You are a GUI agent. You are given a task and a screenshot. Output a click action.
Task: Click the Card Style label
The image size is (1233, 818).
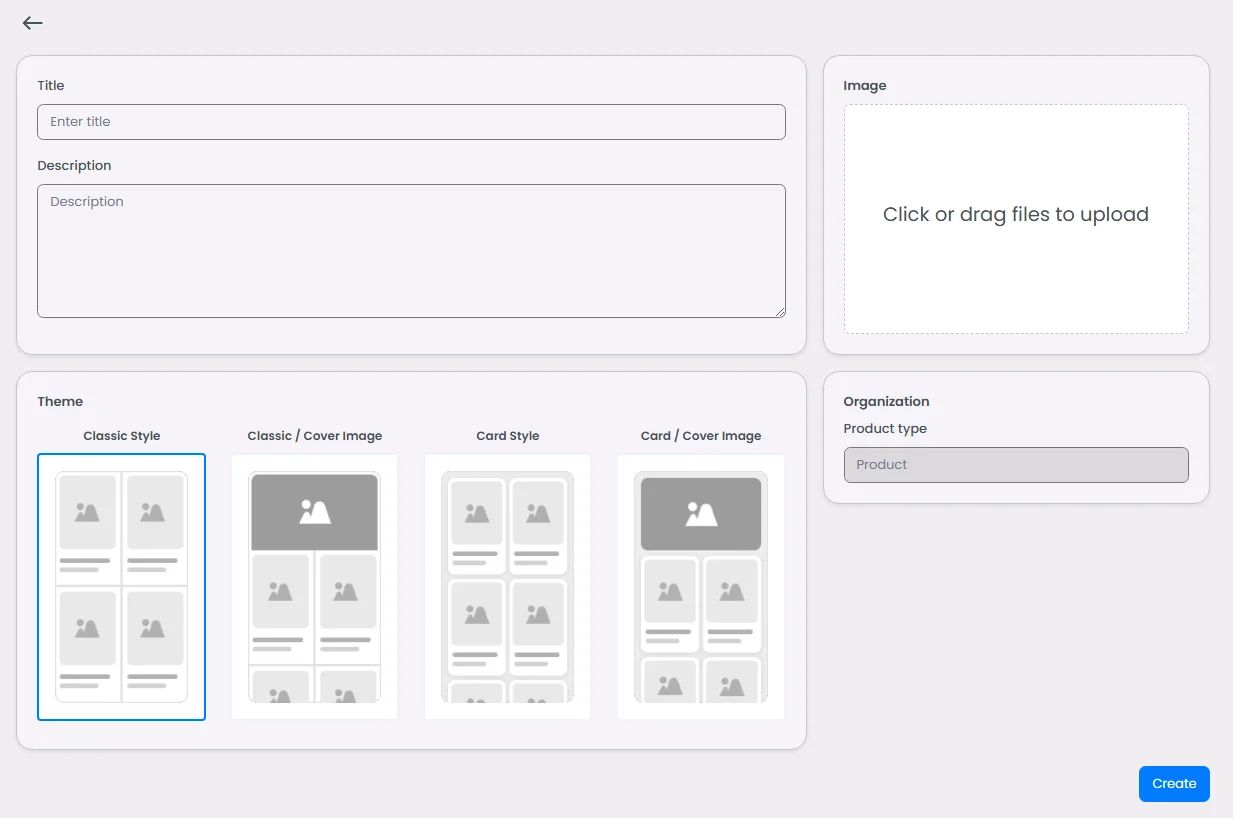[508, 436]
